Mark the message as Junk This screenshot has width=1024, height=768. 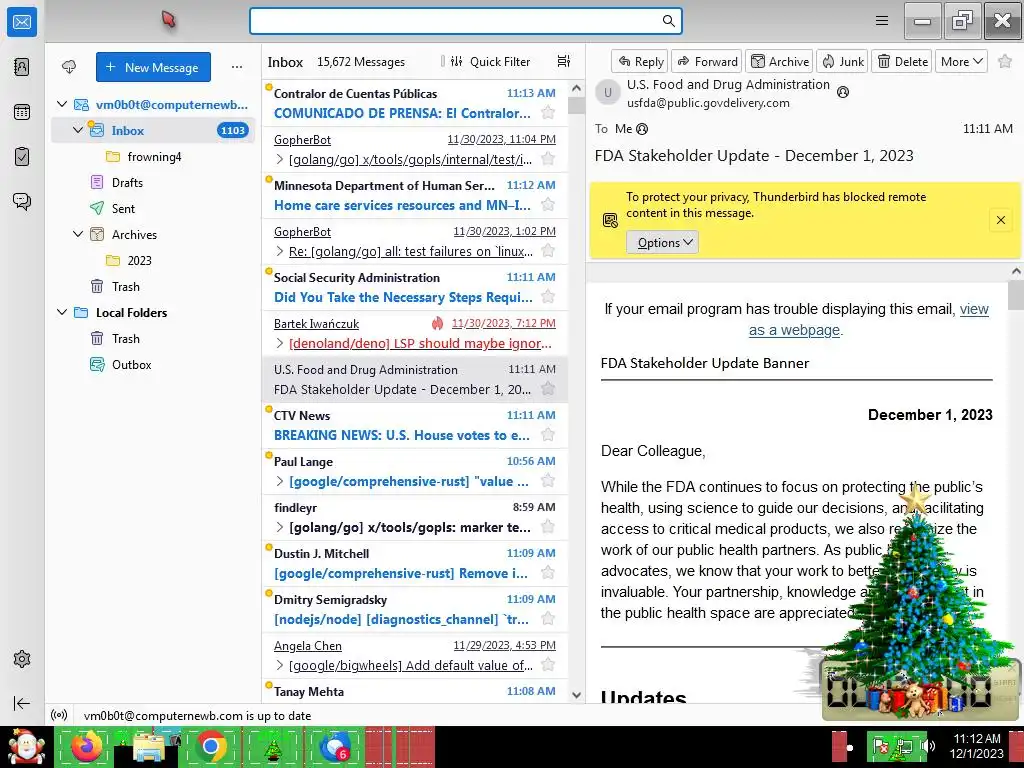pos(842,61)
